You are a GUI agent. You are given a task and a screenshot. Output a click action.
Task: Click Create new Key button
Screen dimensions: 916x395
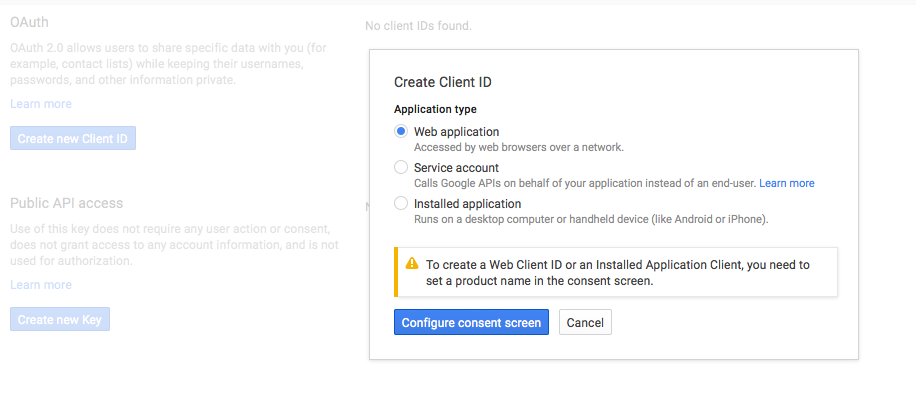(x=60, y=320)
